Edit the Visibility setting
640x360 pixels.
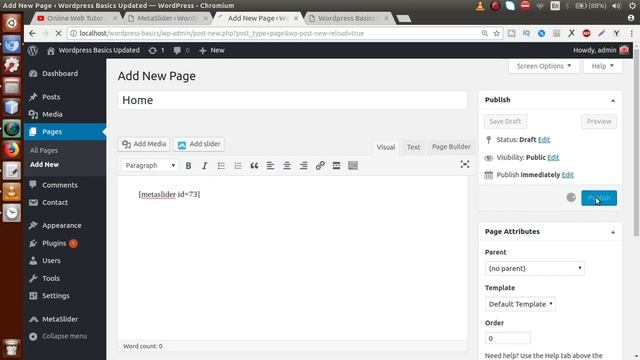pyautogui.click(x=553, y=158)
